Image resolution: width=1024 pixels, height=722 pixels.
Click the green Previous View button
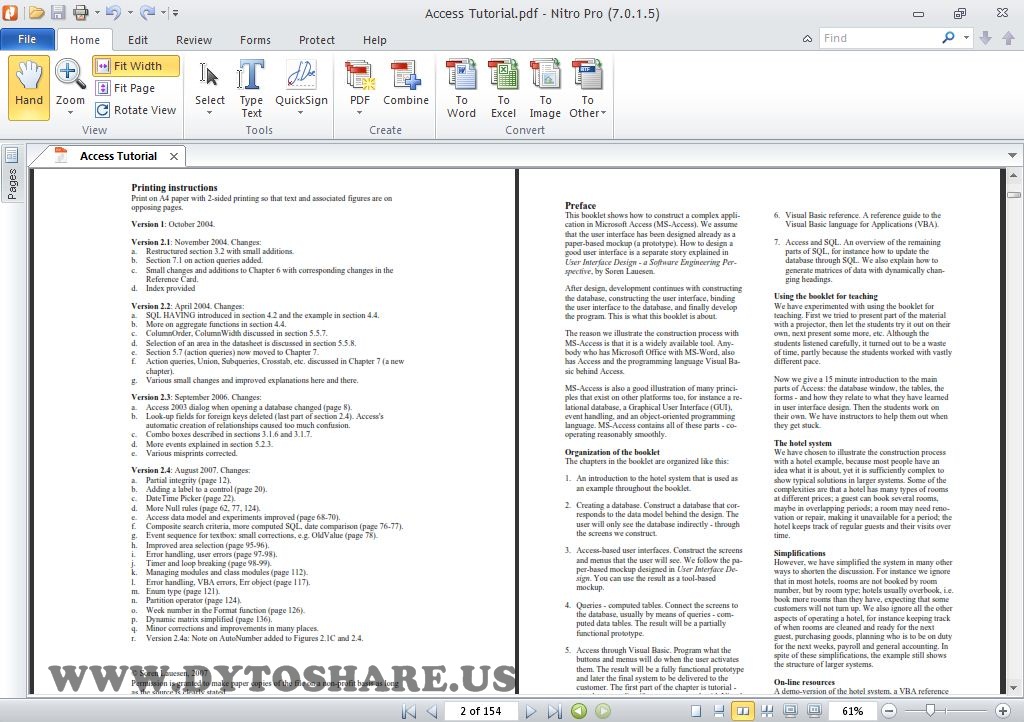click(x=579, y=711)
